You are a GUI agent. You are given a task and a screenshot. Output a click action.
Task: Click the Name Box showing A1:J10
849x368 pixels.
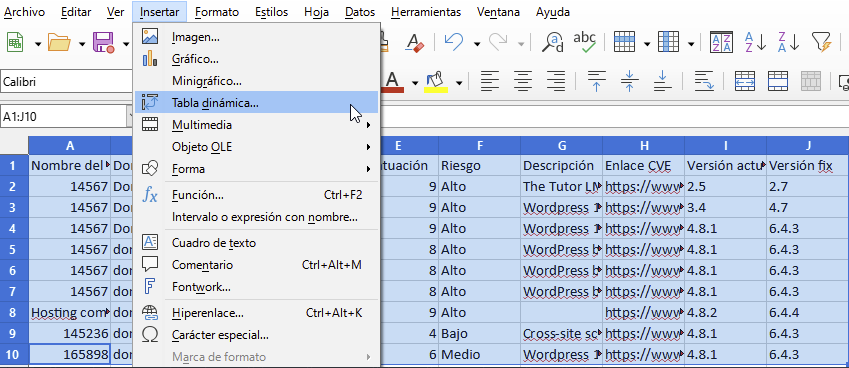click(x=62, y=116)
